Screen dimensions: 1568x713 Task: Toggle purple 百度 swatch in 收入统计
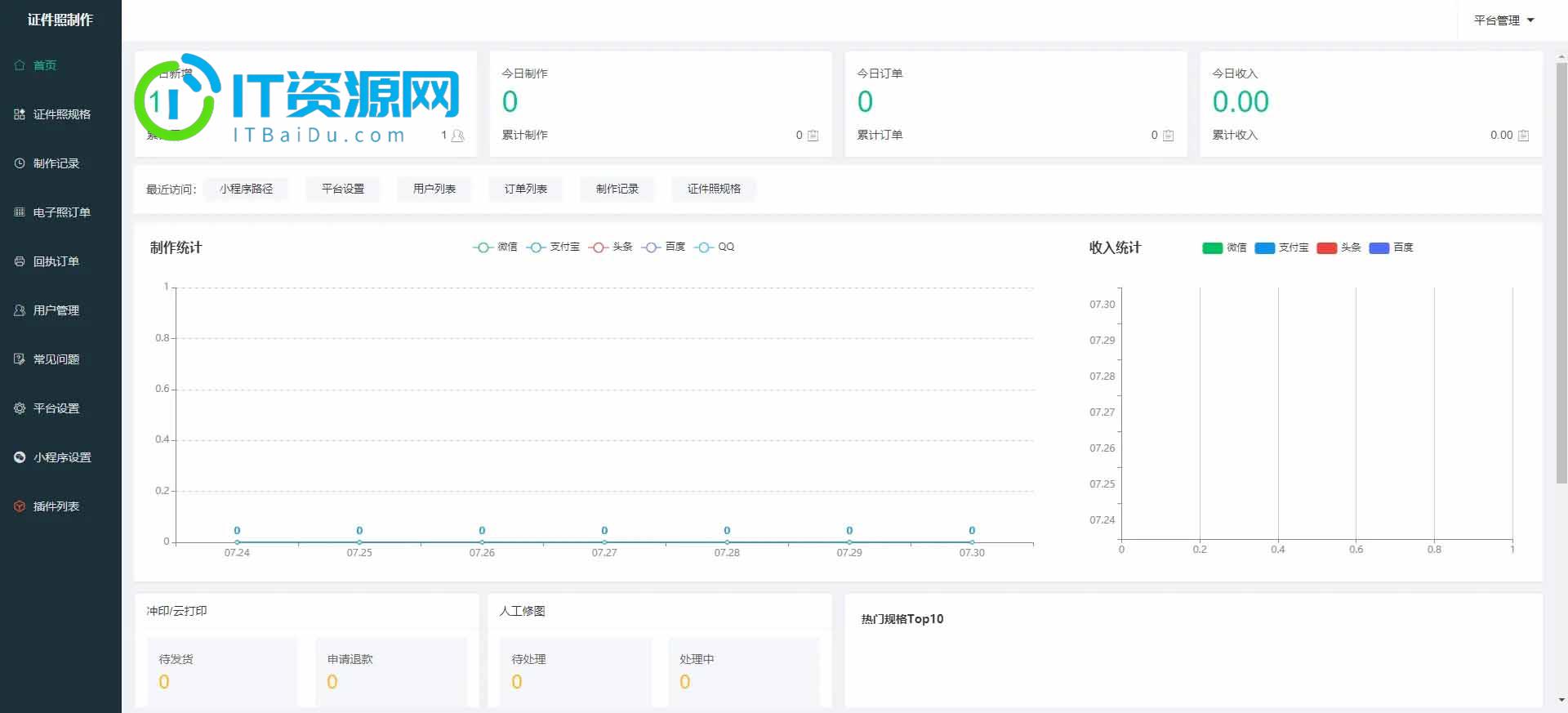click(x=1379, y=247)
